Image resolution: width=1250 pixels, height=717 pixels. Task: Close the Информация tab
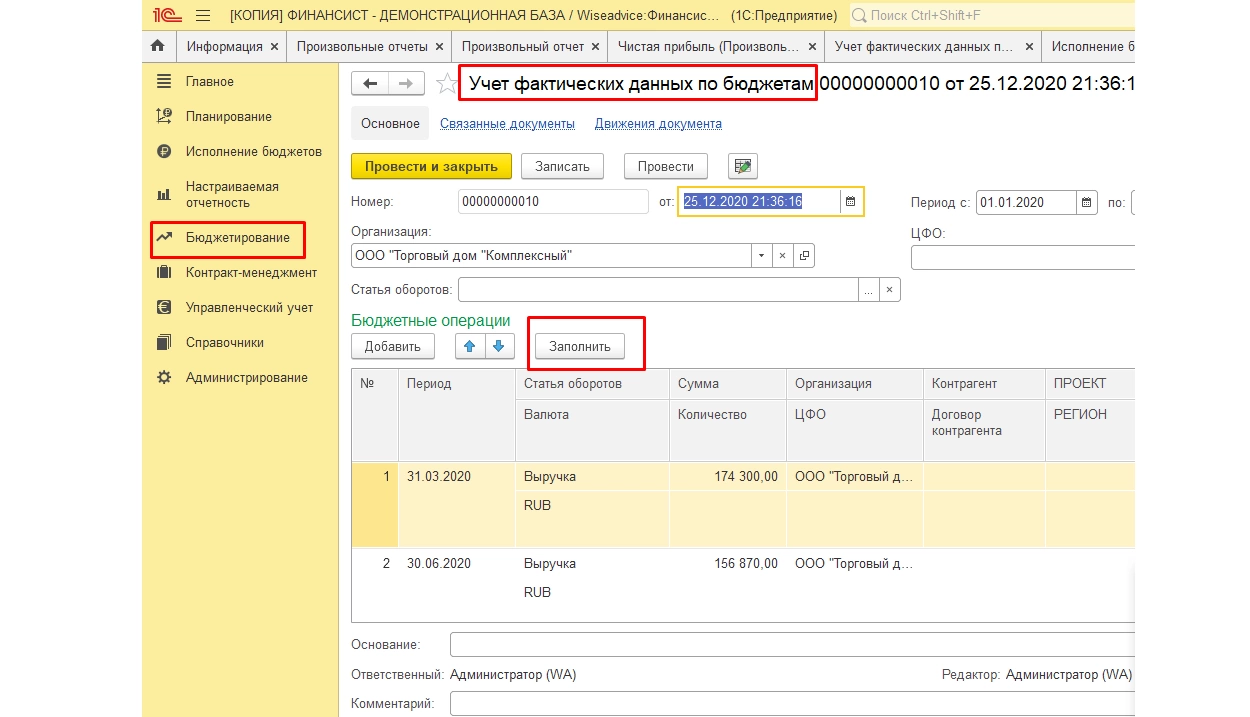pos(274,46)
